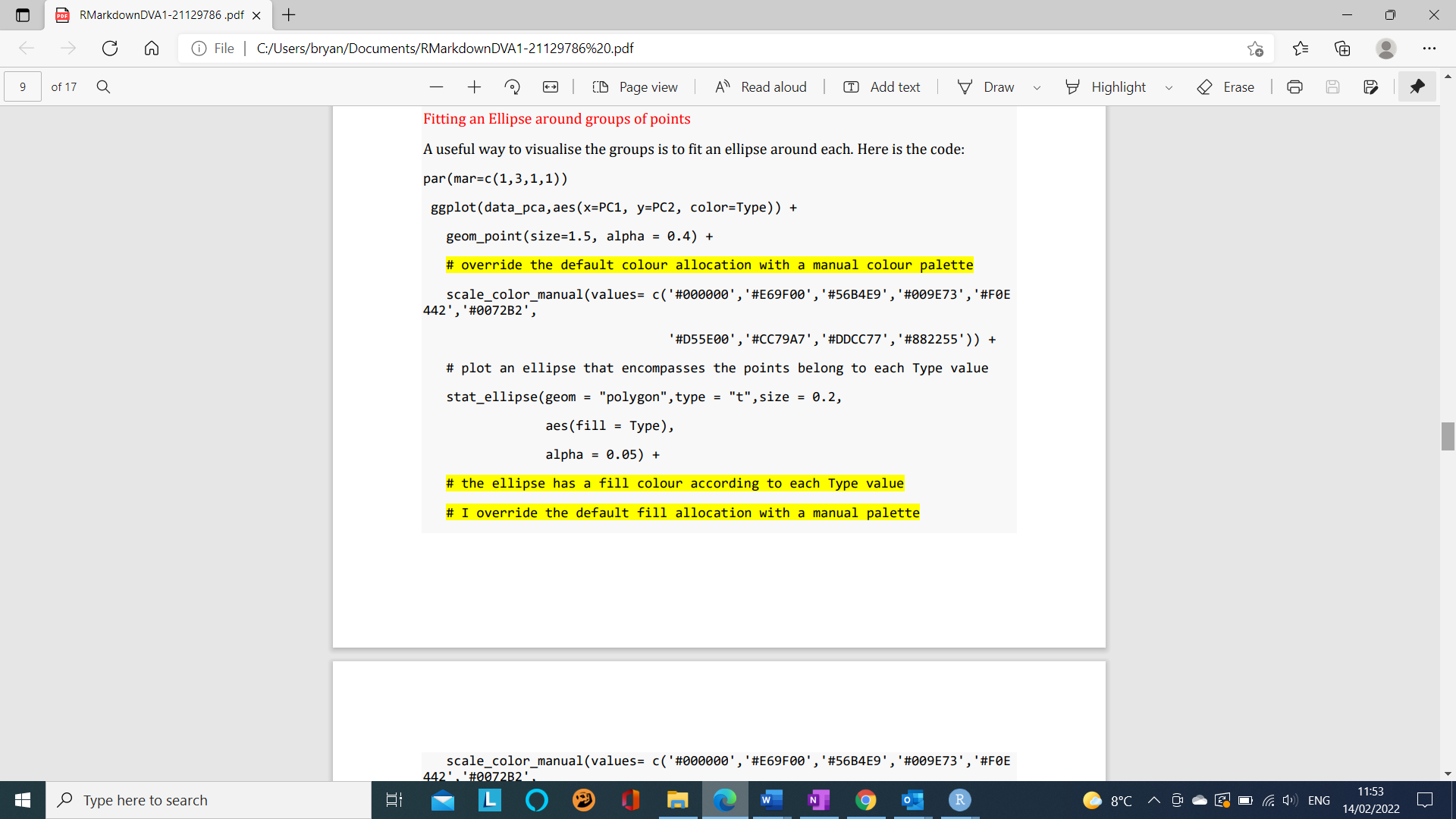Select the Add text tool

pyautogui.click(x=881, y=86)
